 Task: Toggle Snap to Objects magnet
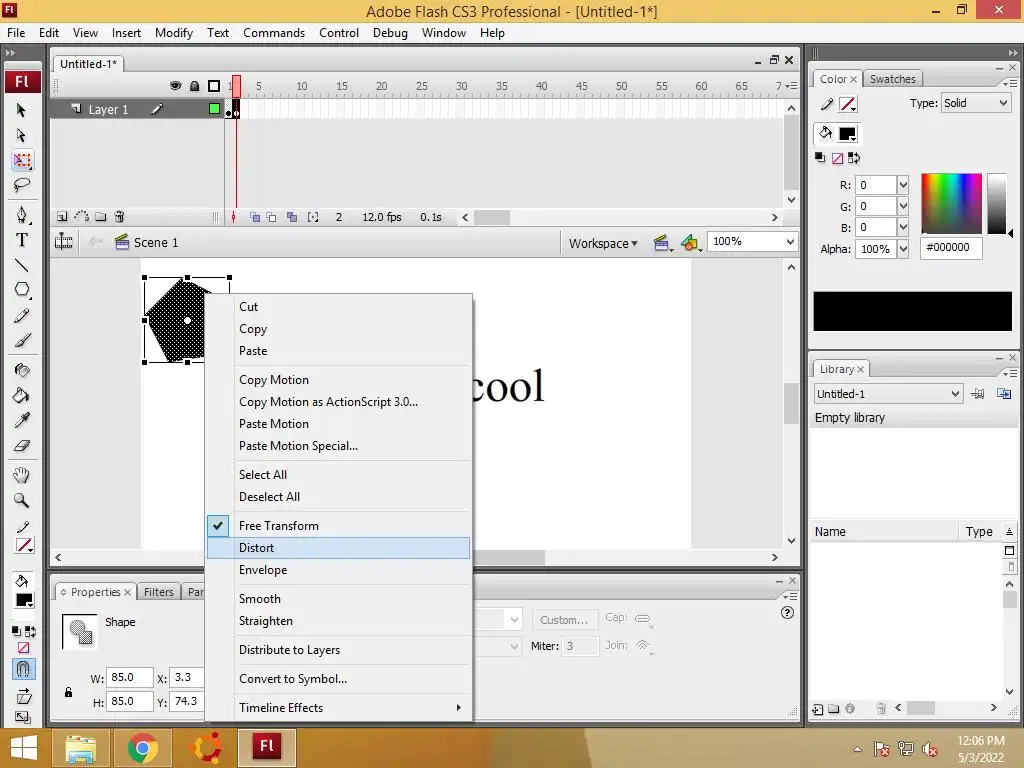[23, 669]
